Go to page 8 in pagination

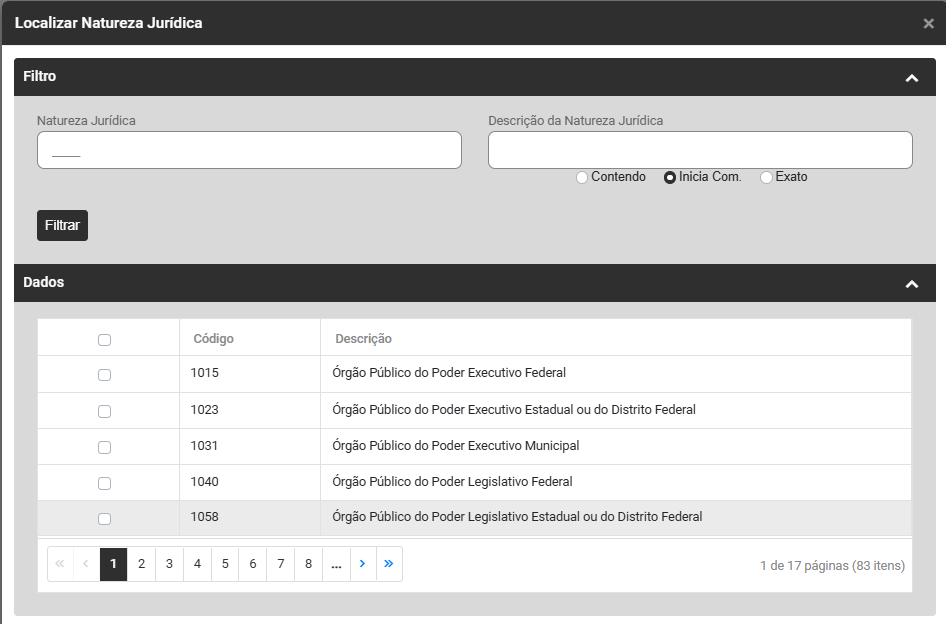pos(308,564)
